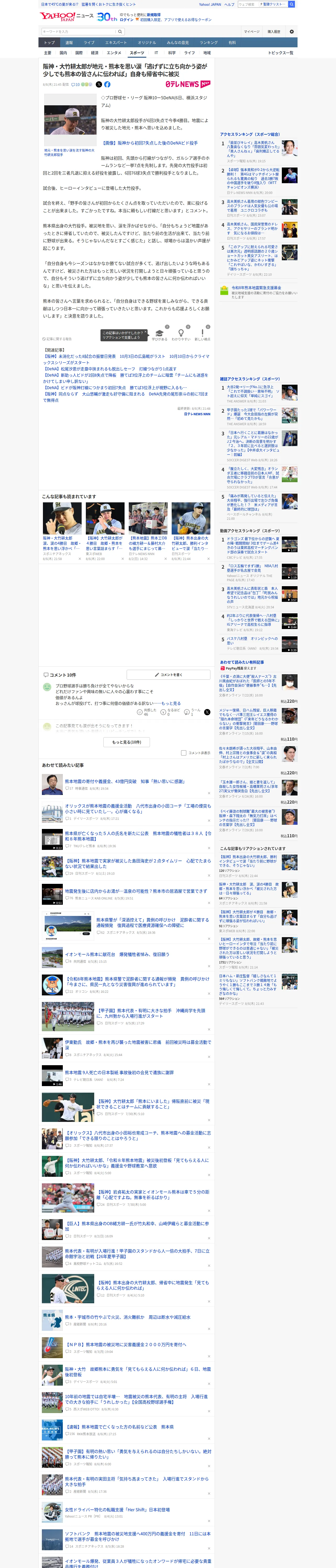Open 【ＮＰＢ】熊本地震の被災地に災害義援金 article
This screenshot has height=1568, width=336.
pyautogui.click(x=126, y=1345)
